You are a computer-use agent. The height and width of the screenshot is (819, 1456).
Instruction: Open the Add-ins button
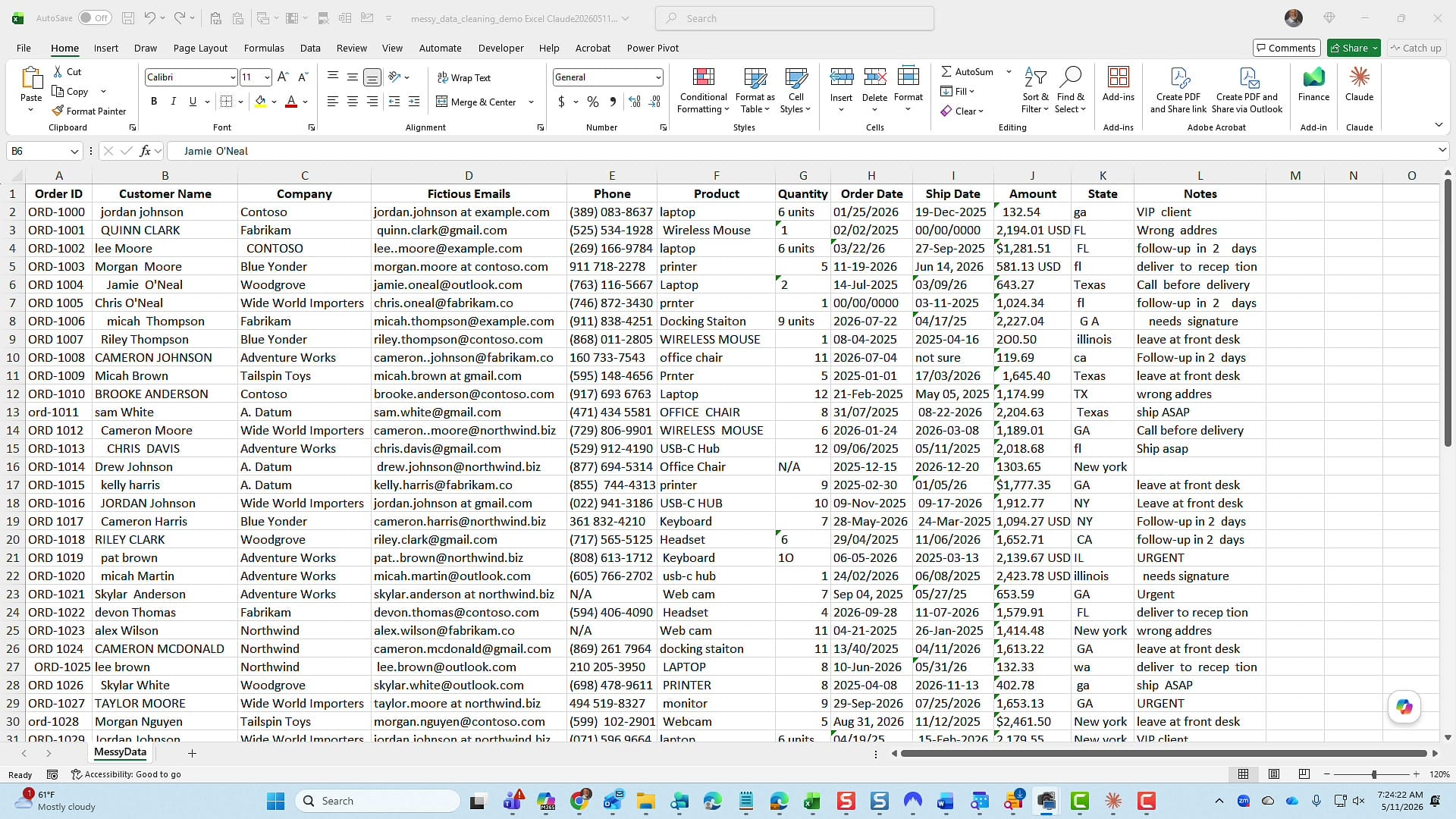(x=1119, y=83)
